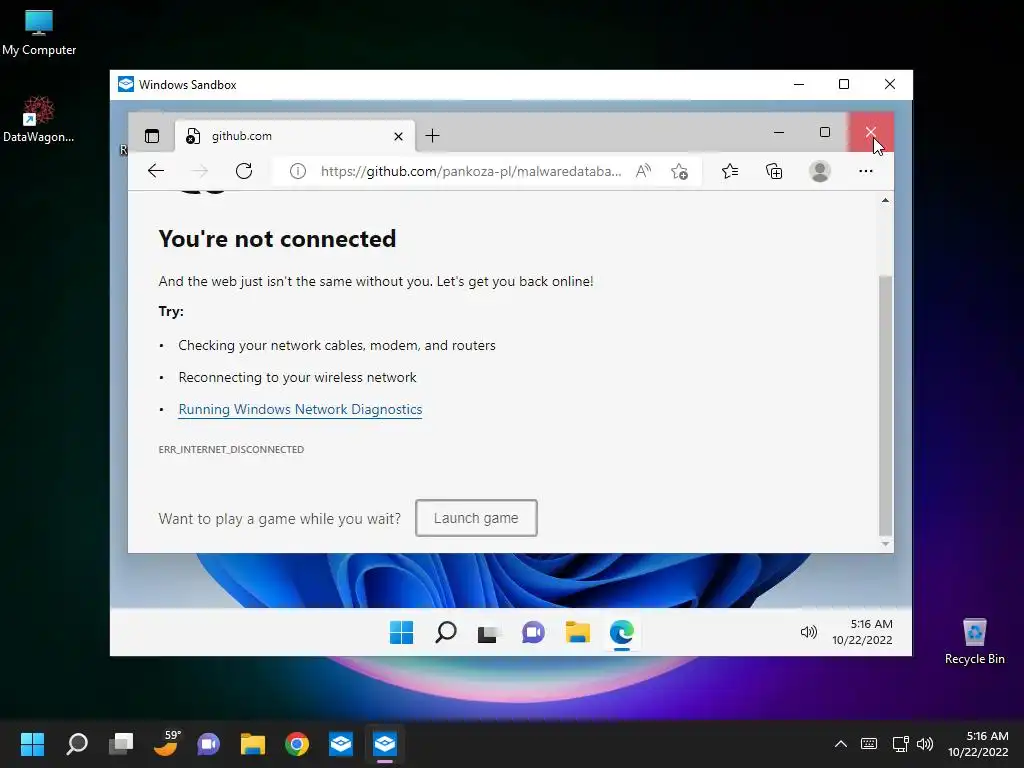Open the sandbox Chat icon
Image resolution: width=1024 pixels, height=768 pixels.
(534, 632)
